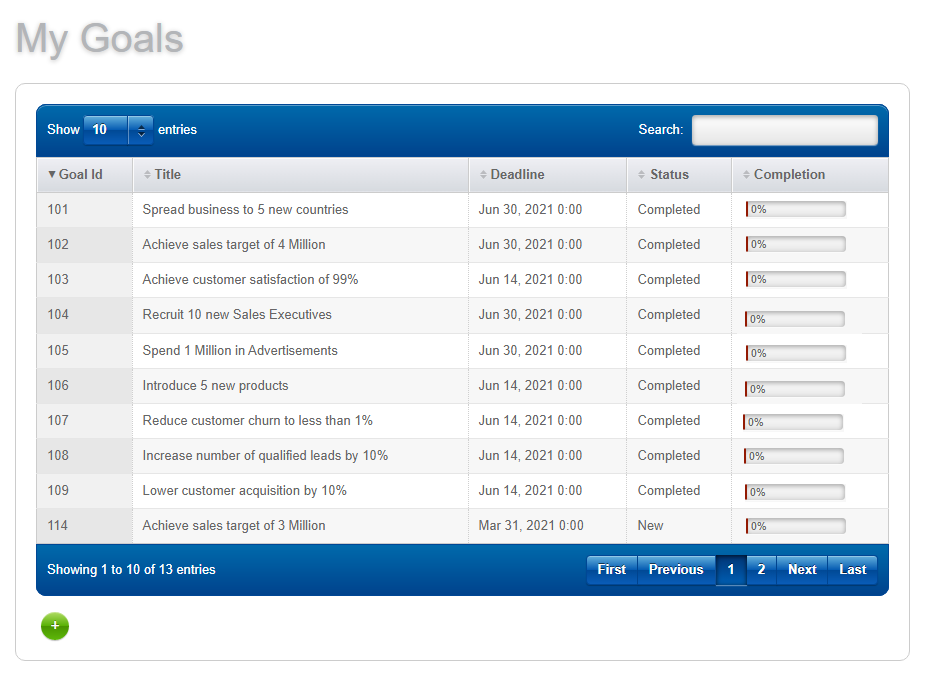Focus the Search input field
927x678 pixels.
pos(785,130)
